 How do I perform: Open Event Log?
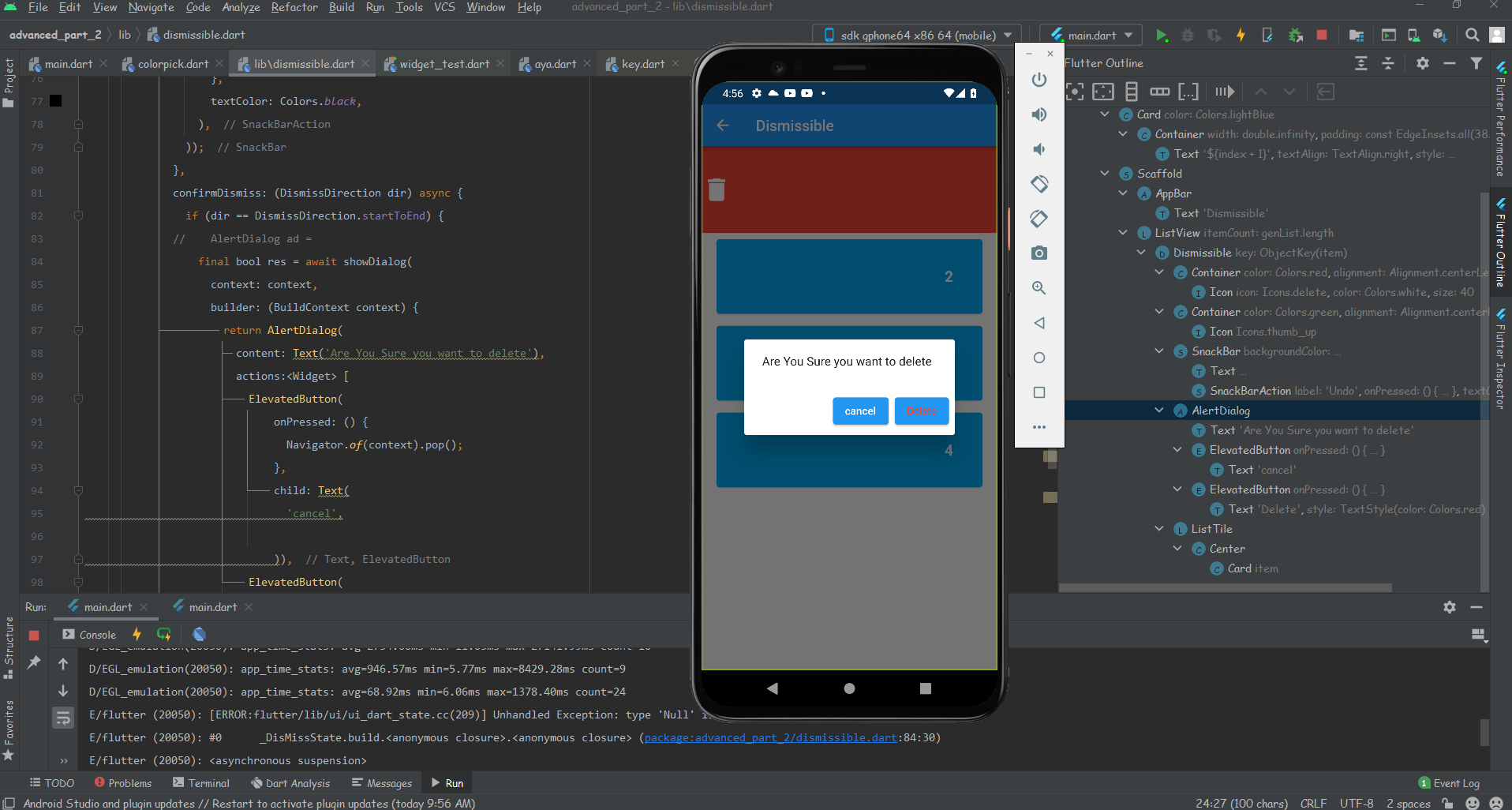tap(1449, 783)
